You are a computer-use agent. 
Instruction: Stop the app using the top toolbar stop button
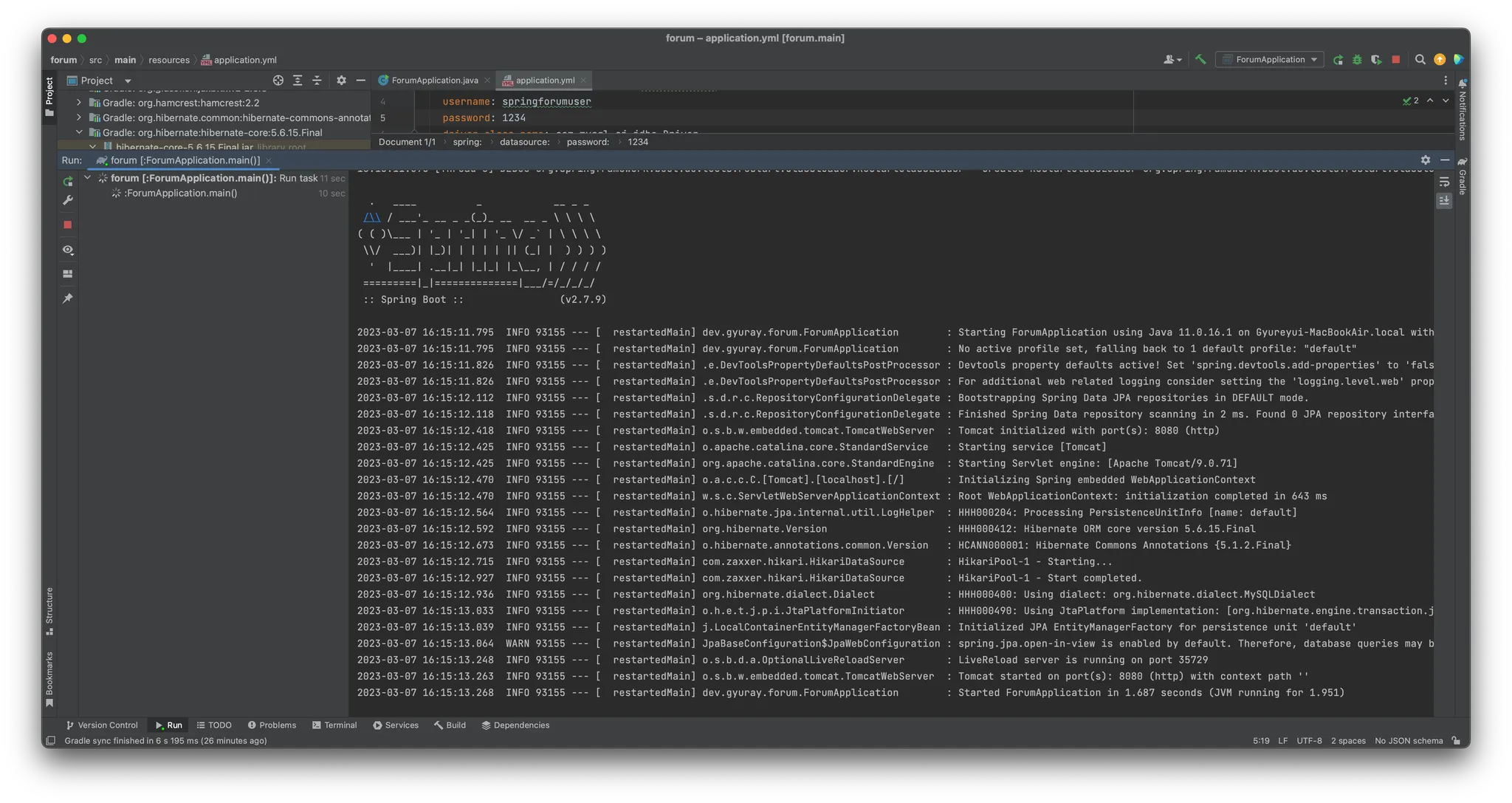(1395, 60)
